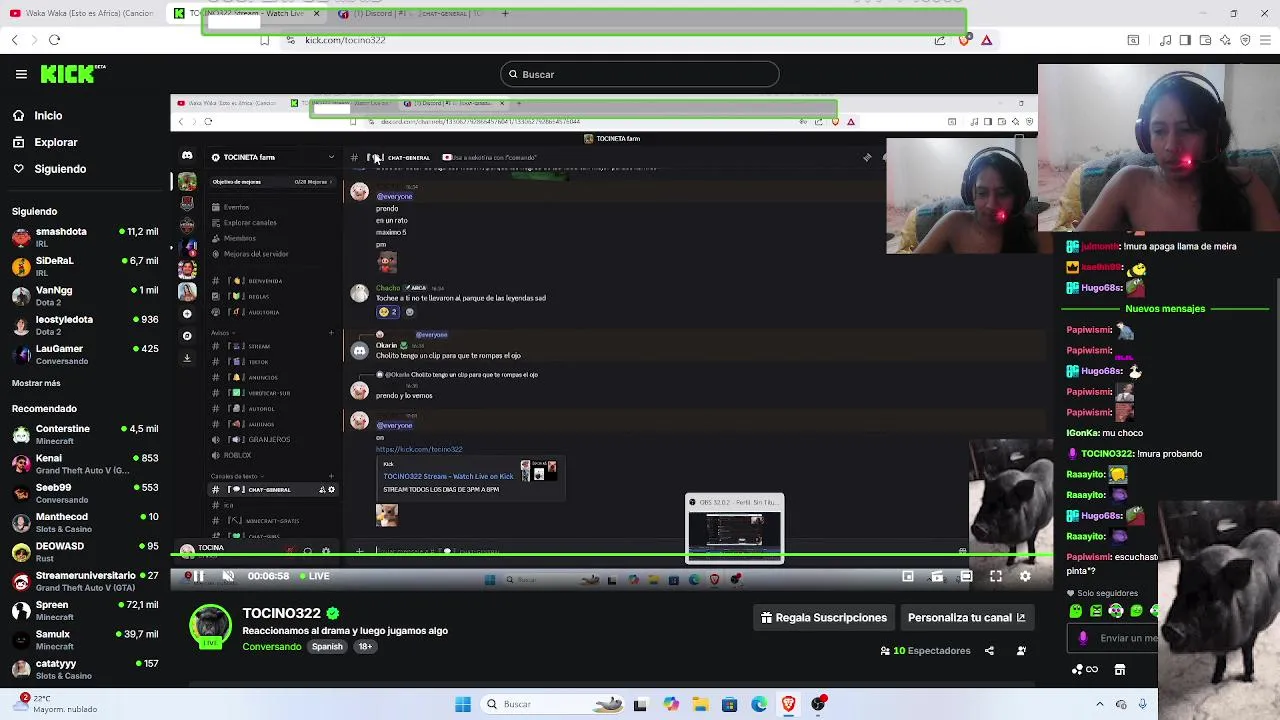This screenshot has width=1280, height=720.
Task: Open the Kick hamburger menu
Action: click(x=21, y=74)
